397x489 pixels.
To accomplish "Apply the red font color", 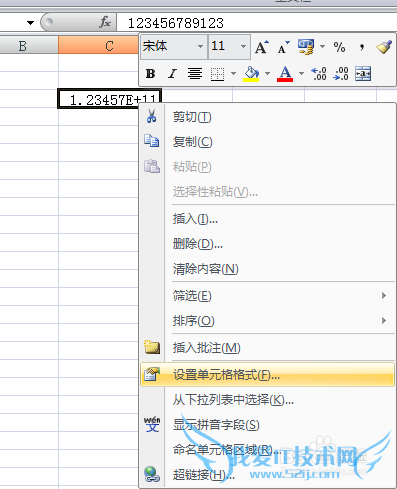I will point(285,73).
